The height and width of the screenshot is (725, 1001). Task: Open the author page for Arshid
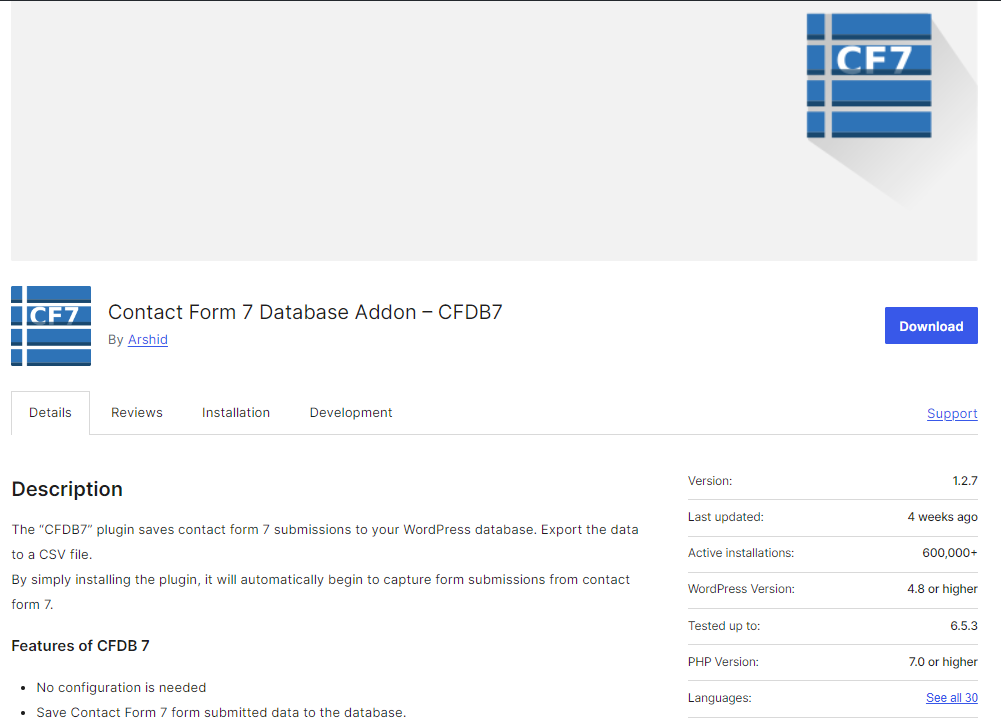click(x=147, y=339)
